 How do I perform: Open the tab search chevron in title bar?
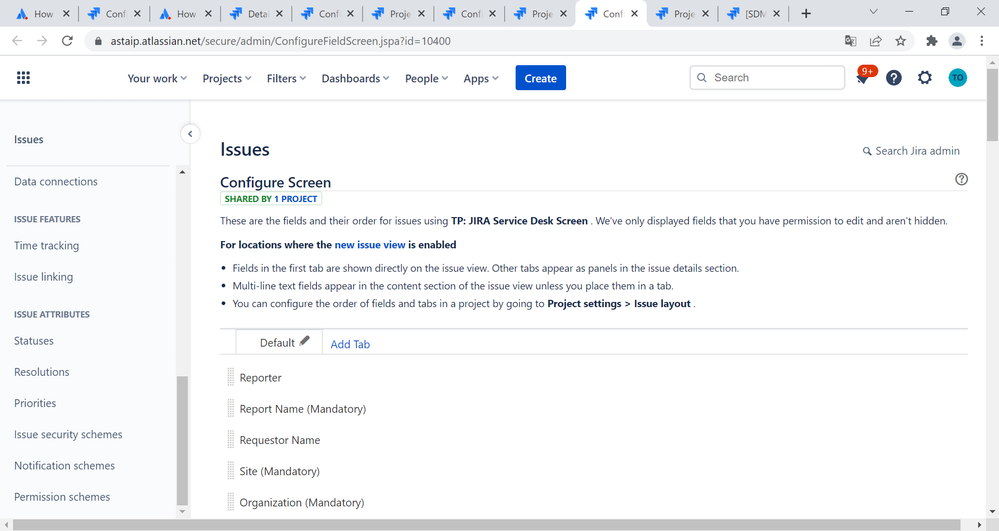(x=873, y=11)
